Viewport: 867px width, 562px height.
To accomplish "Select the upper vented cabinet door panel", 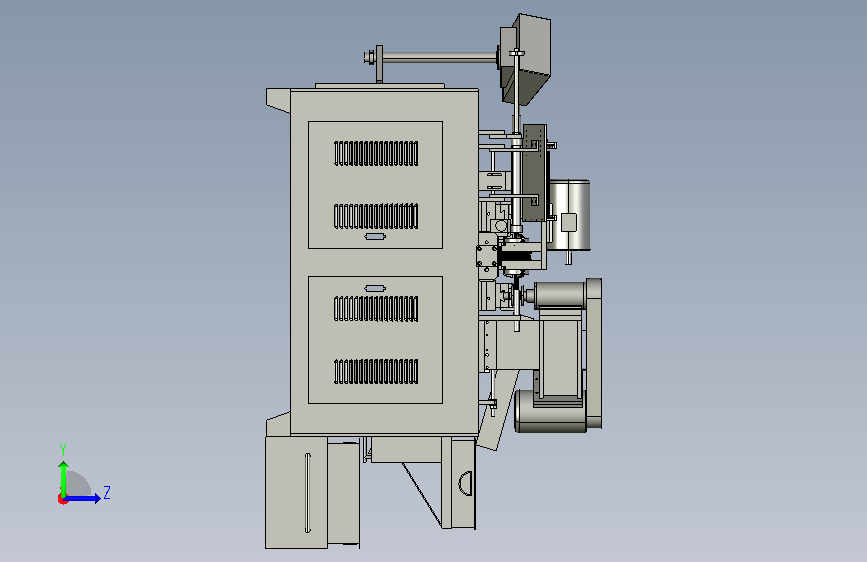I will pyautogui.click(x=375, y=185).
